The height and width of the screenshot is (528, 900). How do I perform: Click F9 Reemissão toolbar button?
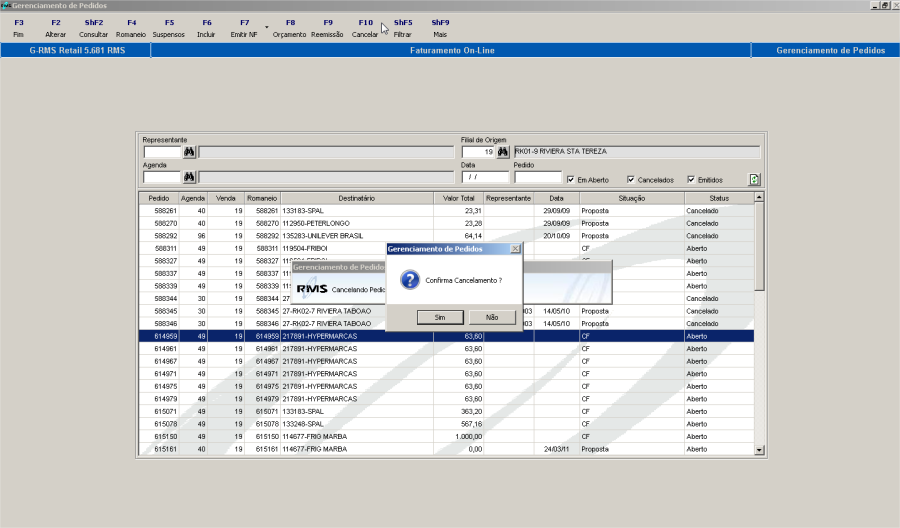(327, 28)
